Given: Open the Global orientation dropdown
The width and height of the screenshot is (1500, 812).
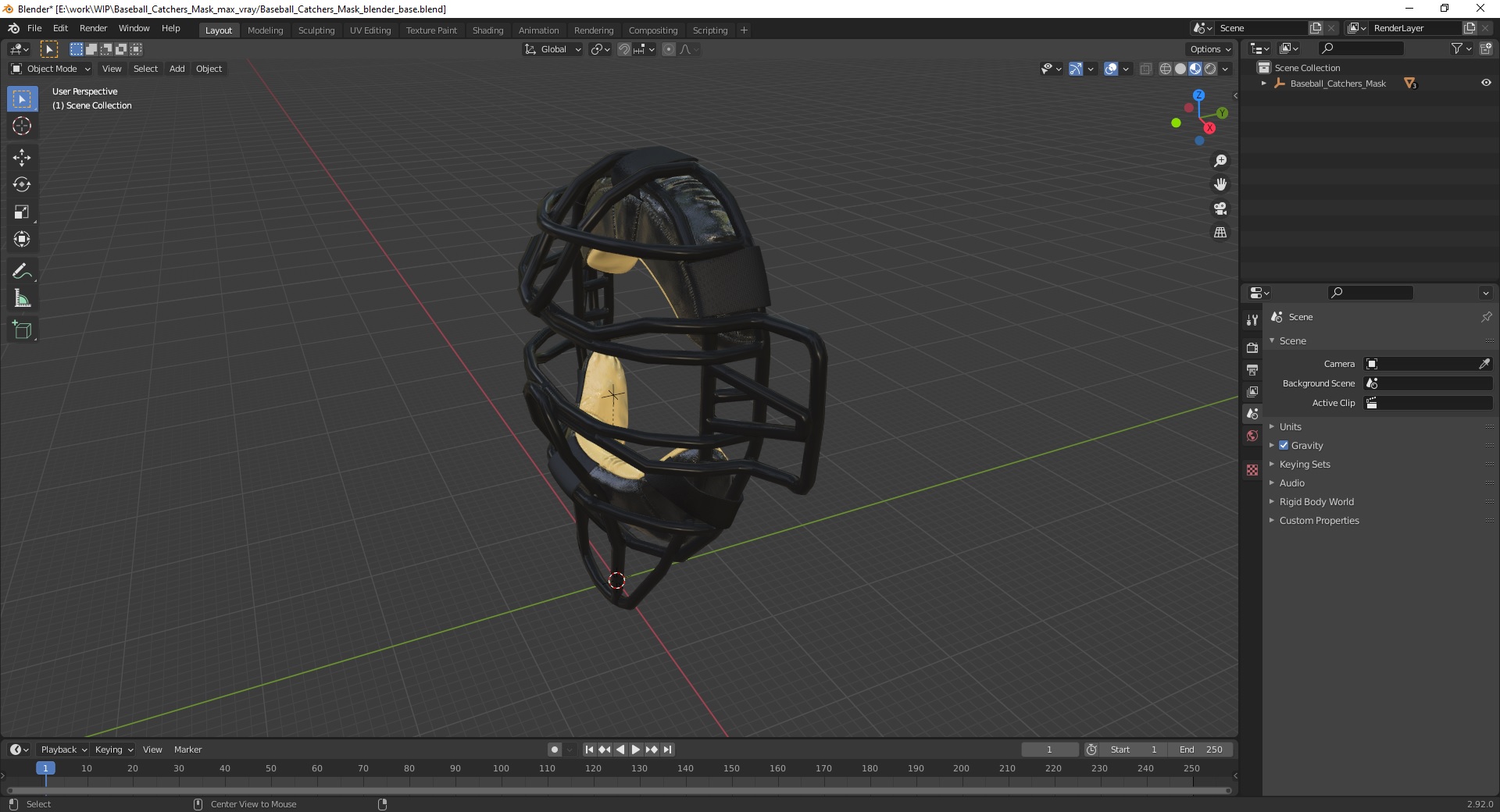Looking at the screenshot, I should (x=552, y=49).
